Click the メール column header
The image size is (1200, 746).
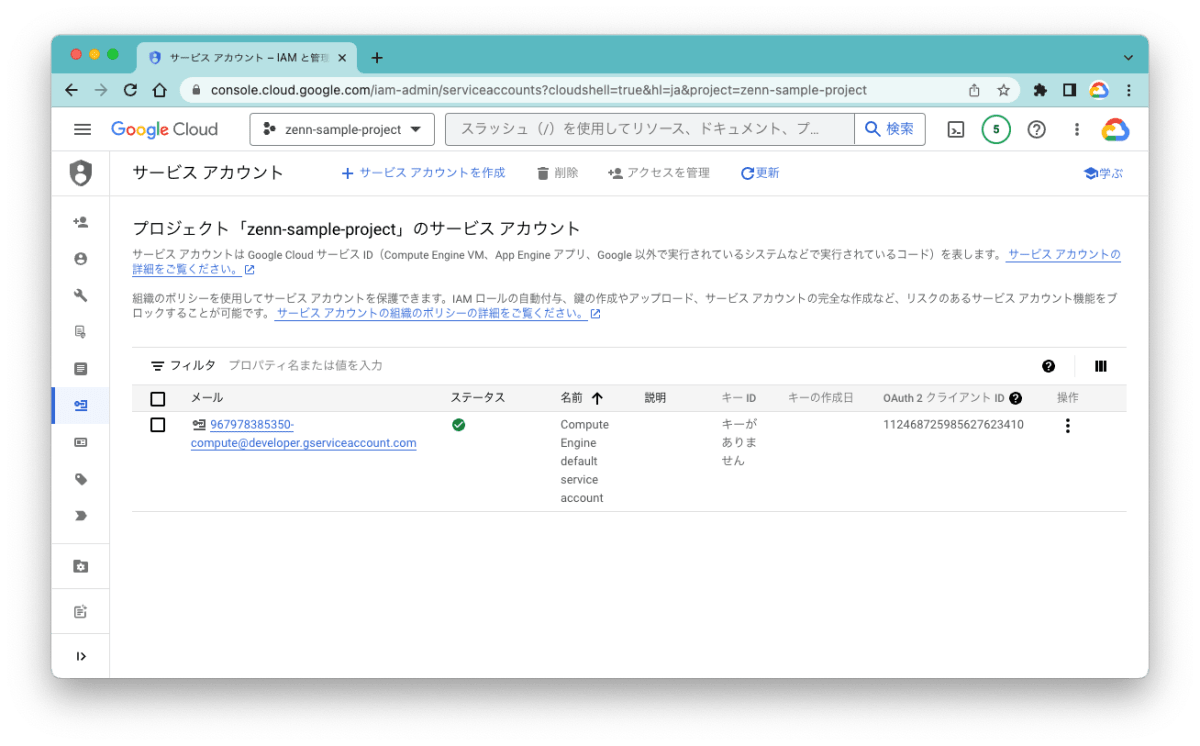click(x=207, y=398)
